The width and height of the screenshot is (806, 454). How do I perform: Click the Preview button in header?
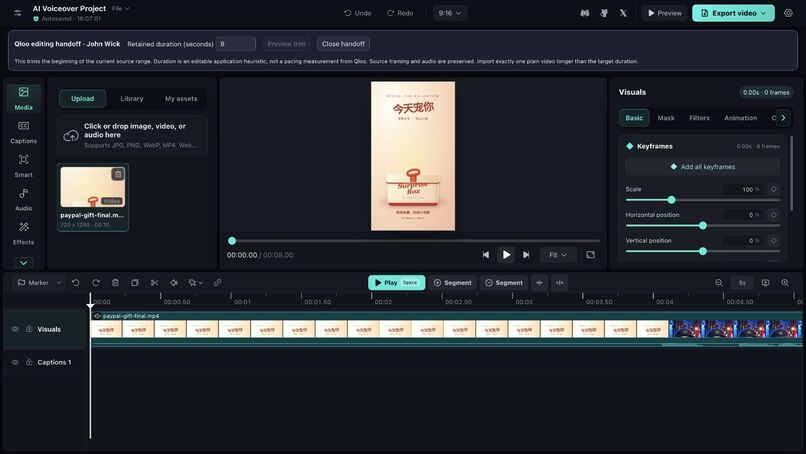[x=665, y=13]
